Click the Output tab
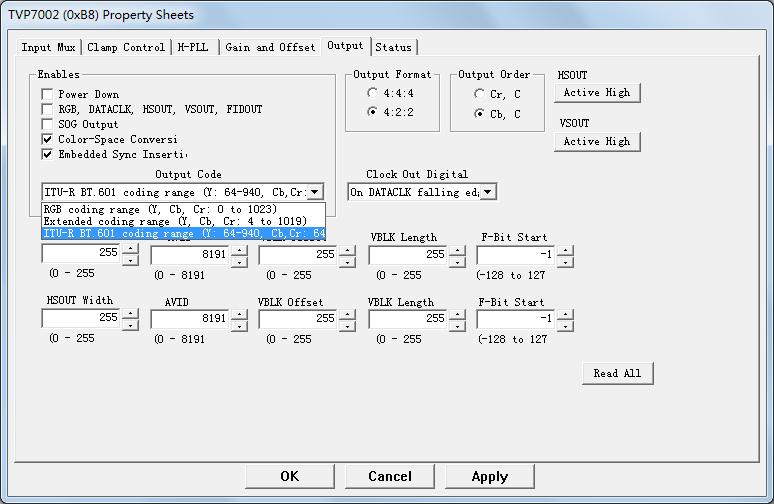 click(x=345, y=46)
